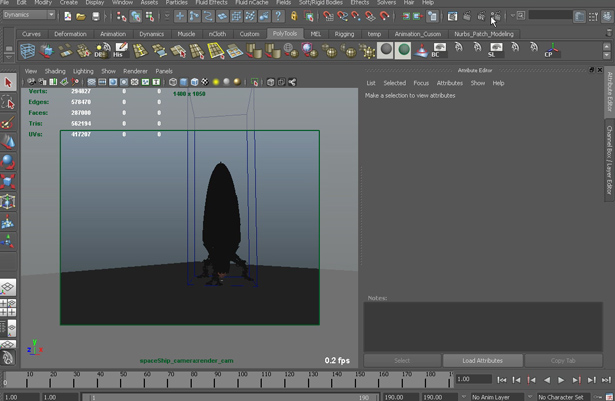The width and height of the screenshot is (615, 401).
Task: Open Attribute Editor Attributes menu
Action: [449, 83]
